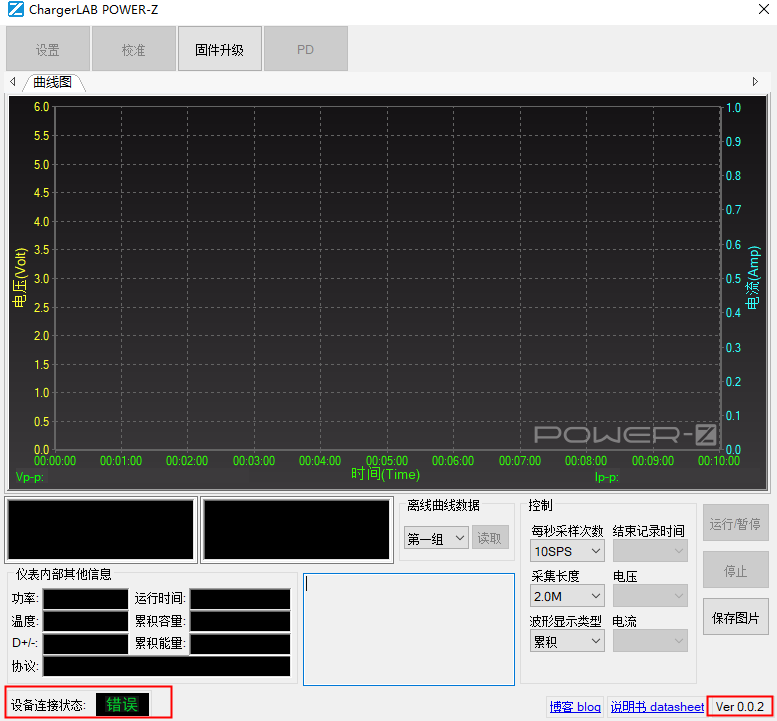
Task: Click the 累积能量 energy readout field
Action: (240, 643)
